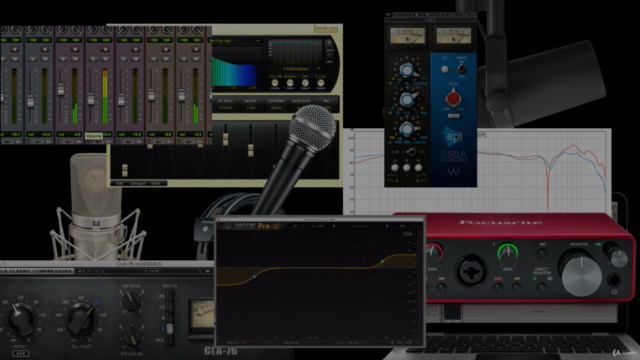Screen dimensions: 640x360
Task: Mute the mixer channel showing vol -4.6
Action: [75, 59]
